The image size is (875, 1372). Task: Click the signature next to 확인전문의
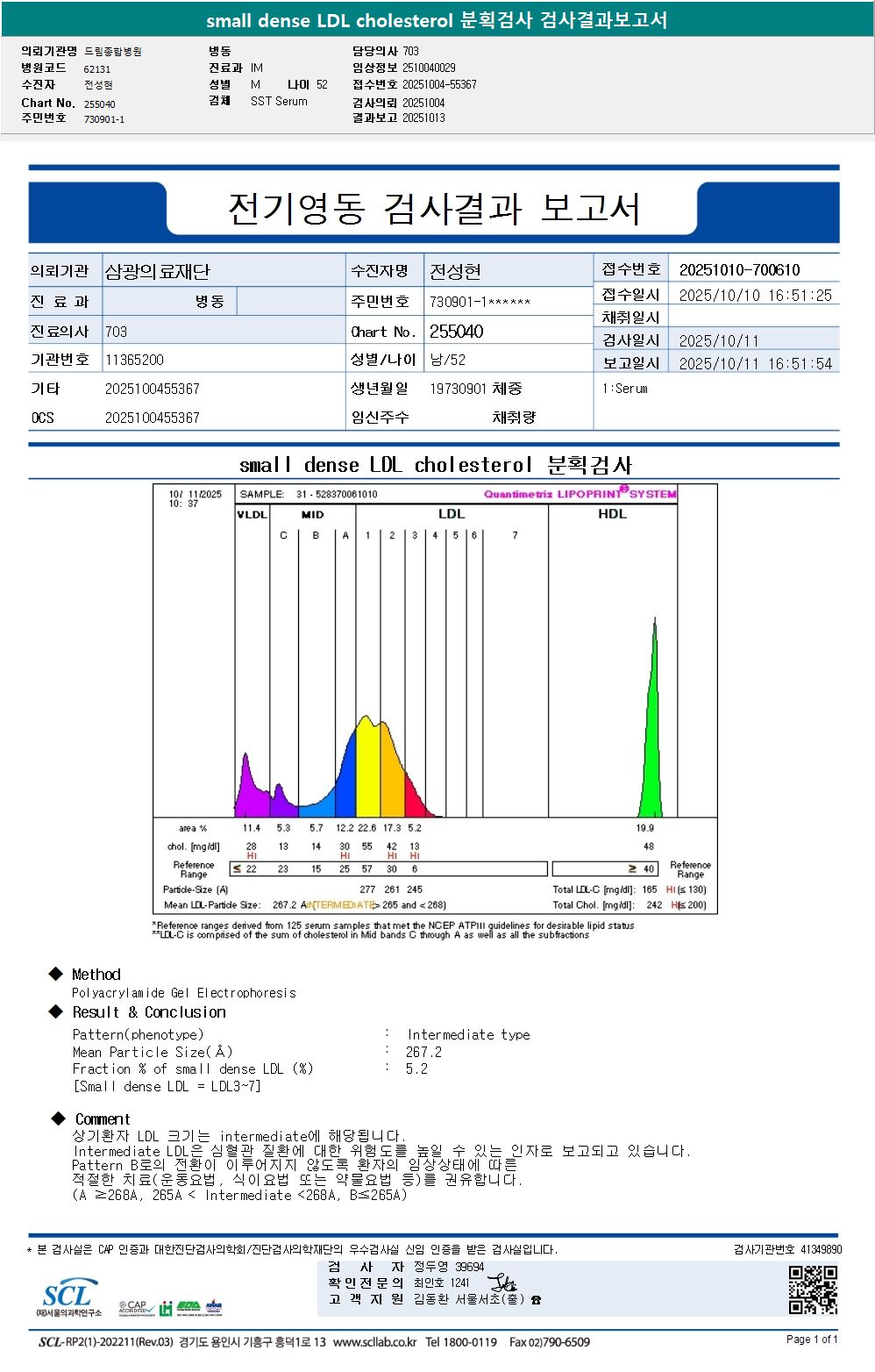coord(502,1283)
